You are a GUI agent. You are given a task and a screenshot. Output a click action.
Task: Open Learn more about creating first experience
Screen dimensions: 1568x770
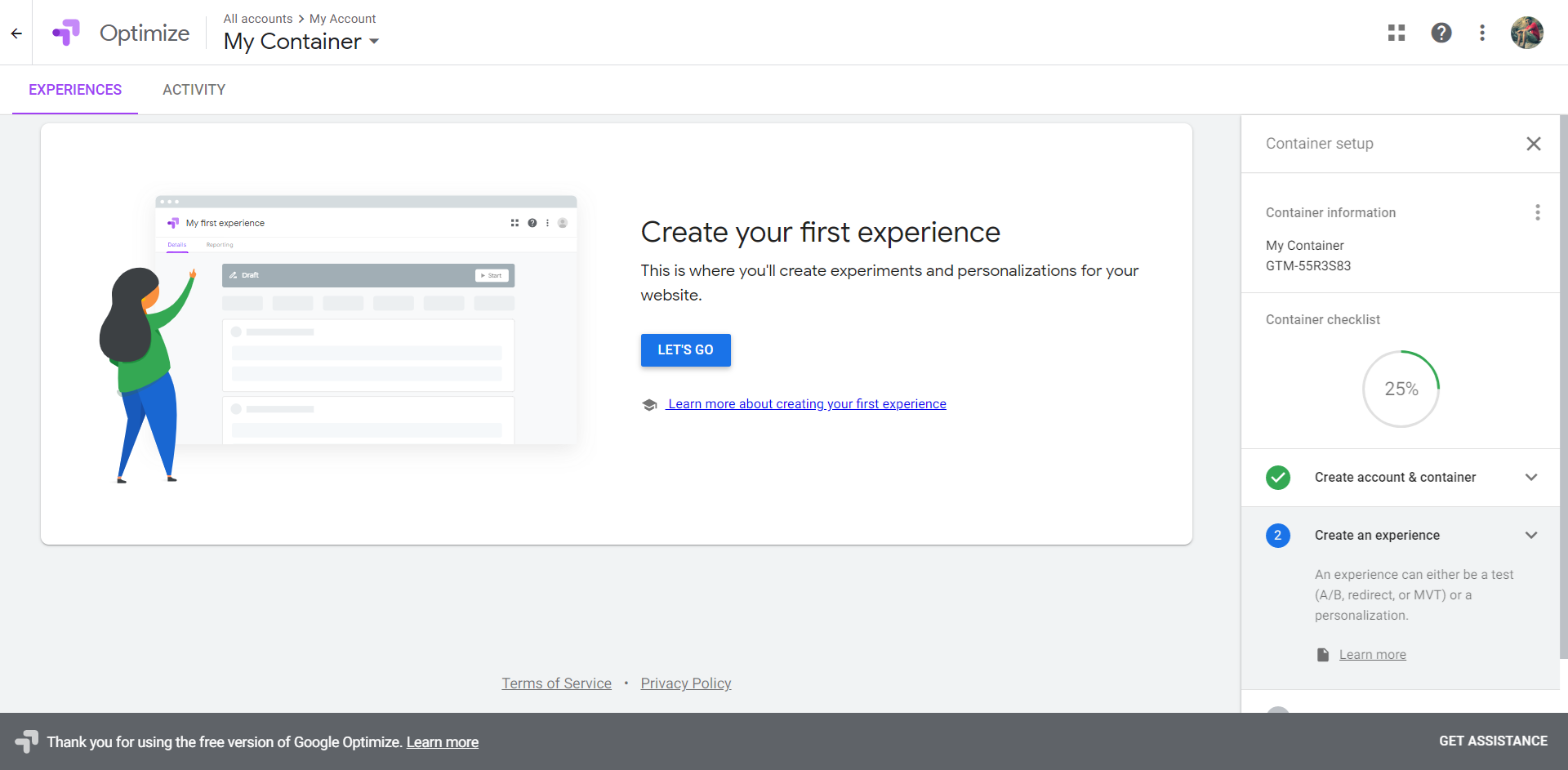(806, 404)
